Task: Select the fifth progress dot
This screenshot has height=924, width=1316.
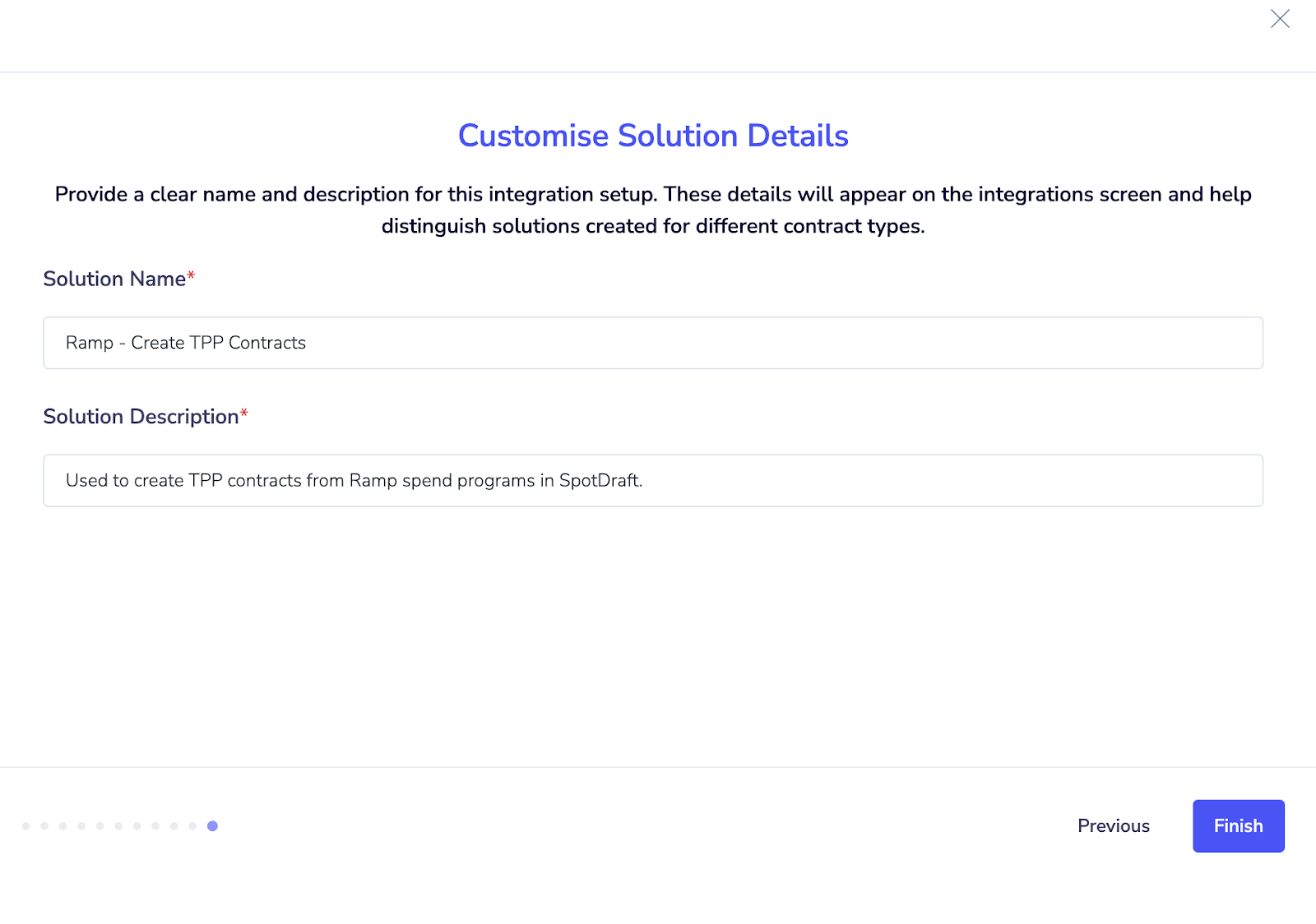Action: coord(100,826)
